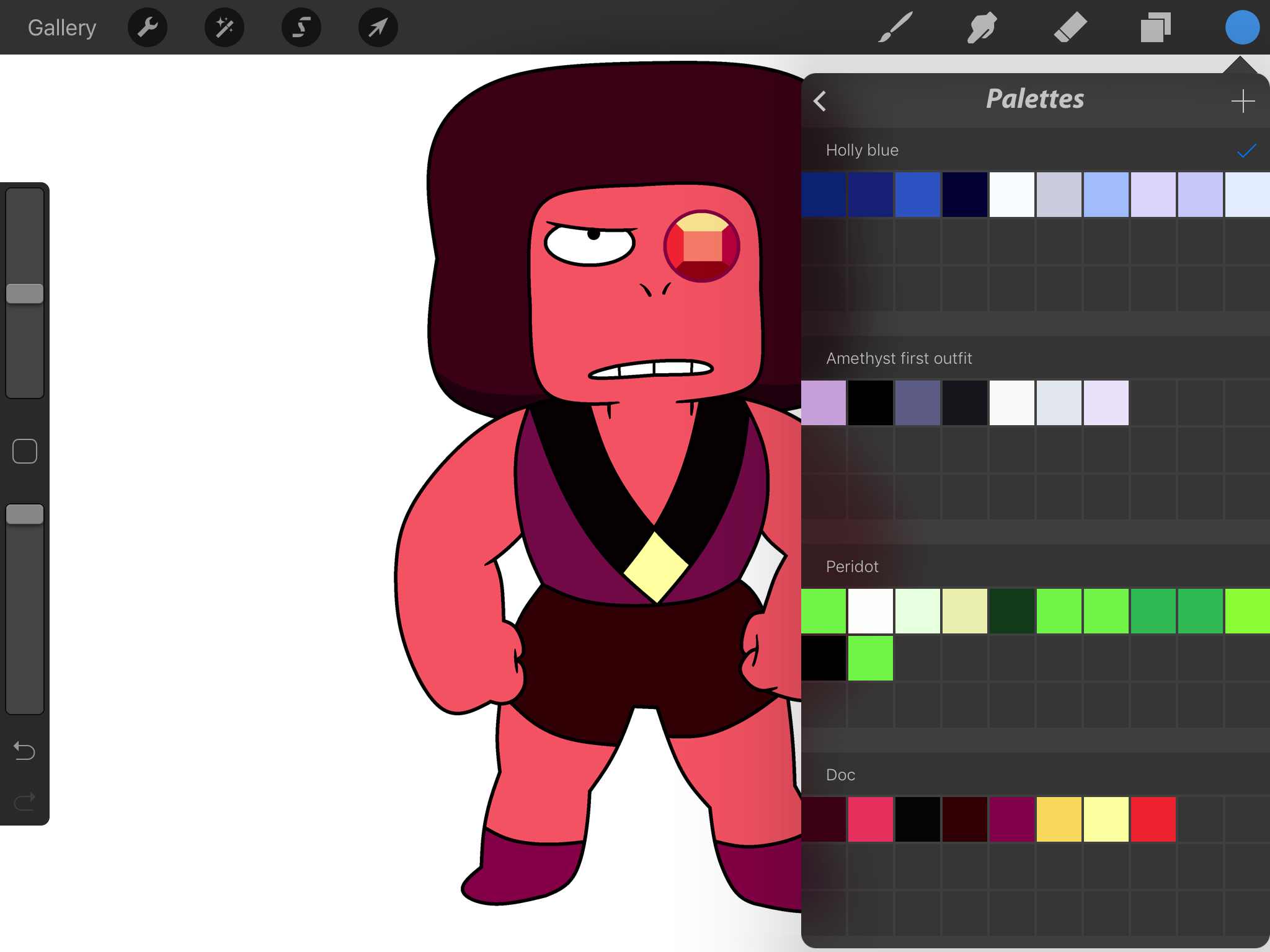Select the Brush tool
Image resolution: width=1270 pixels, height=952 pixels.
tap(895, 27)
